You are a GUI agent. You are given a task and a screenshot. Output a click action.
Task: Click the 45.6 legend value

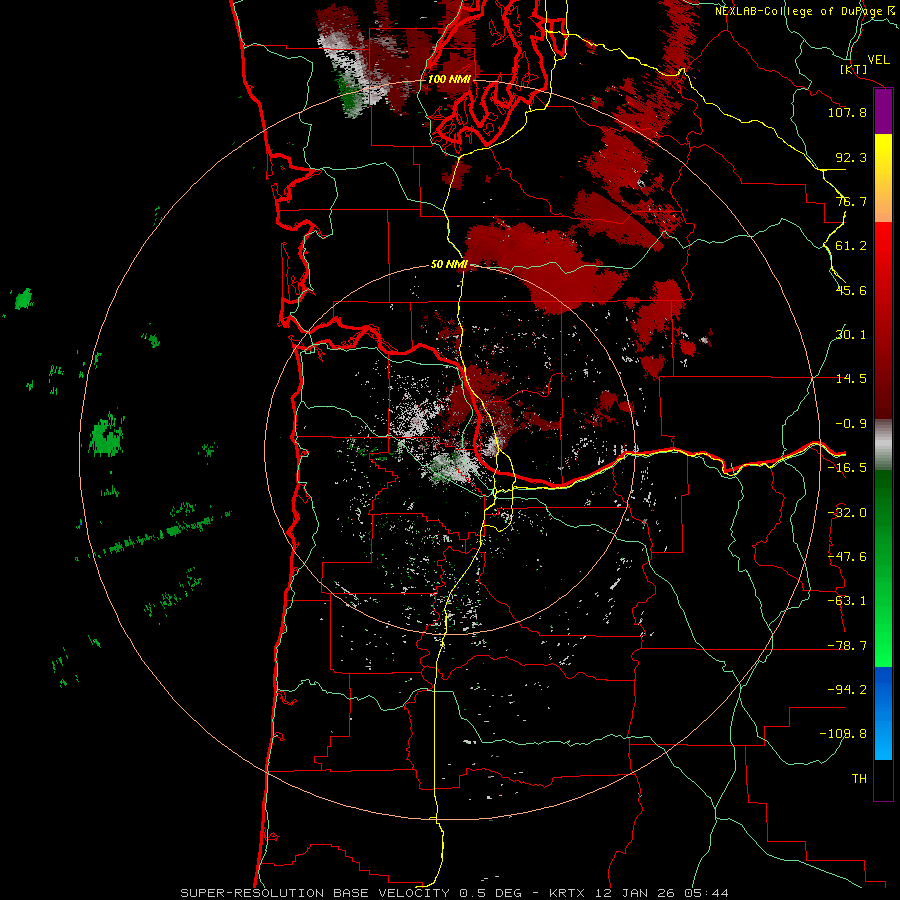click(851, 290)
